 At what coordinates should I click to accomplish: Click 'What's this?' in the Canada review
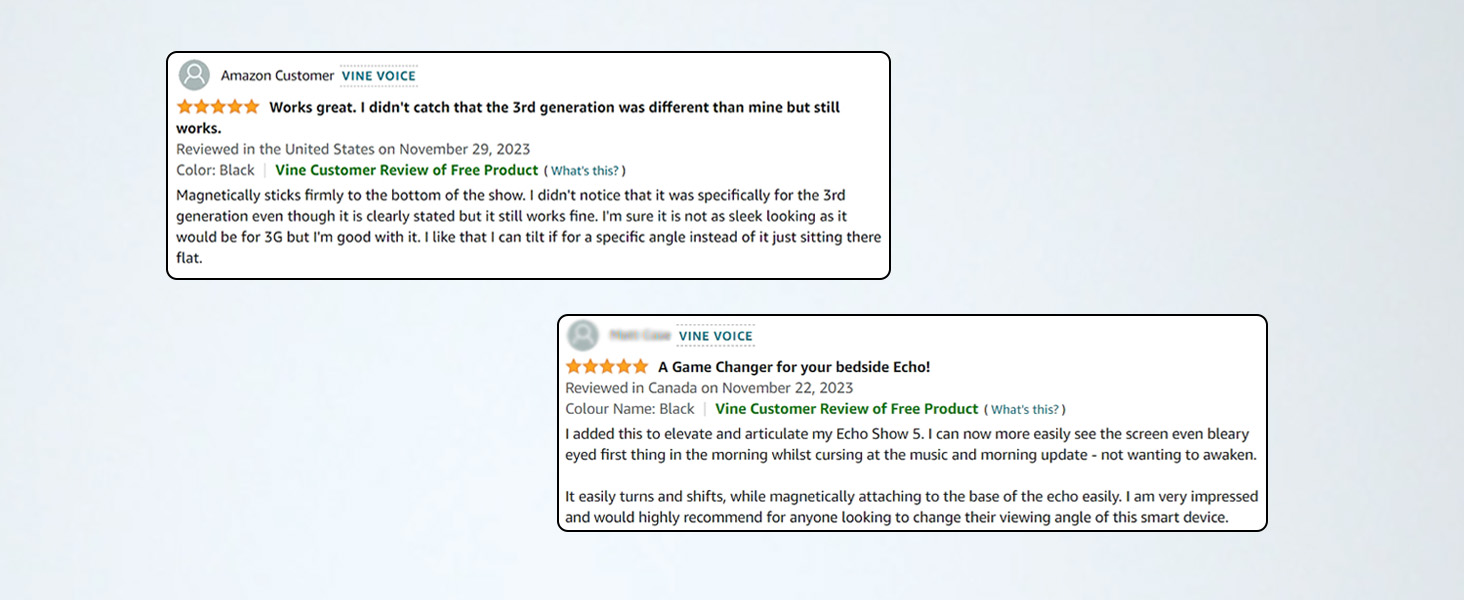1025,409
